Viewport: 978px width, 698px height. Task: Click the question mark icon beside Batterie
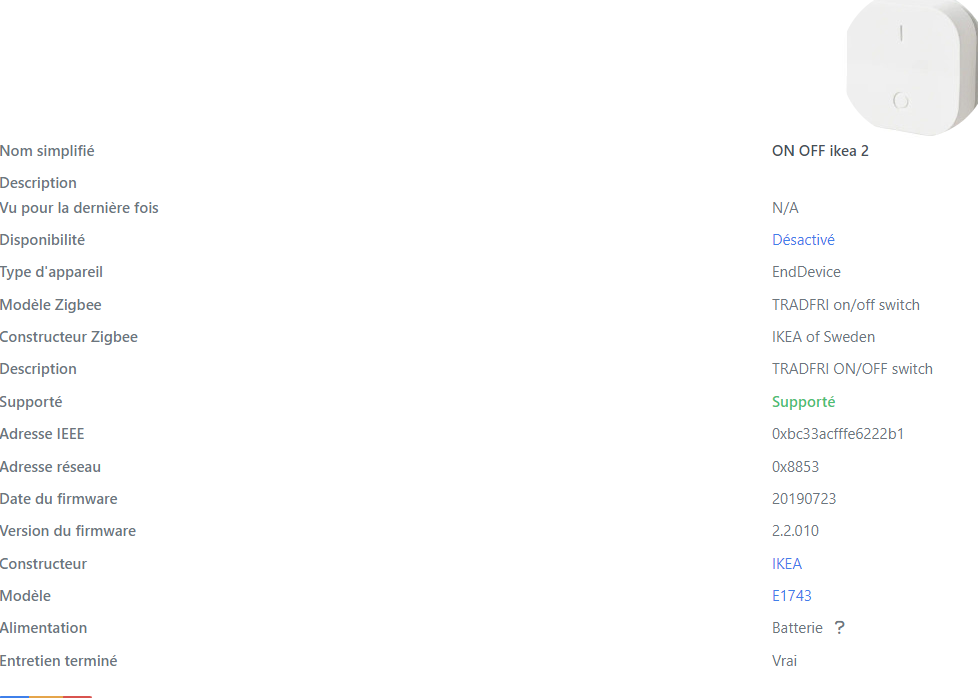coord(839,628)
